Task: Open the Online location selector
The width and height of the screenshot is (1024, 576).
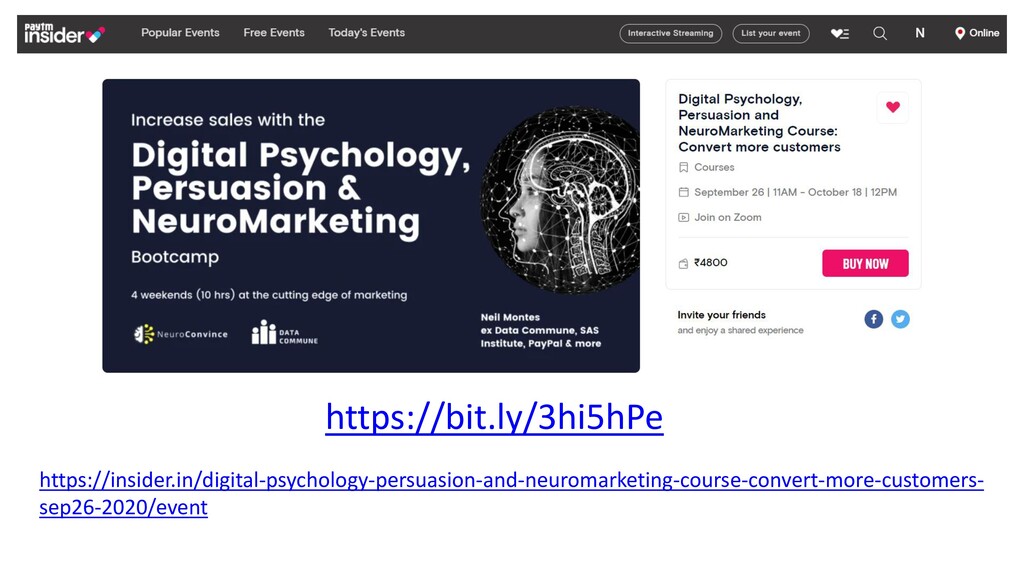Action: 977,33
